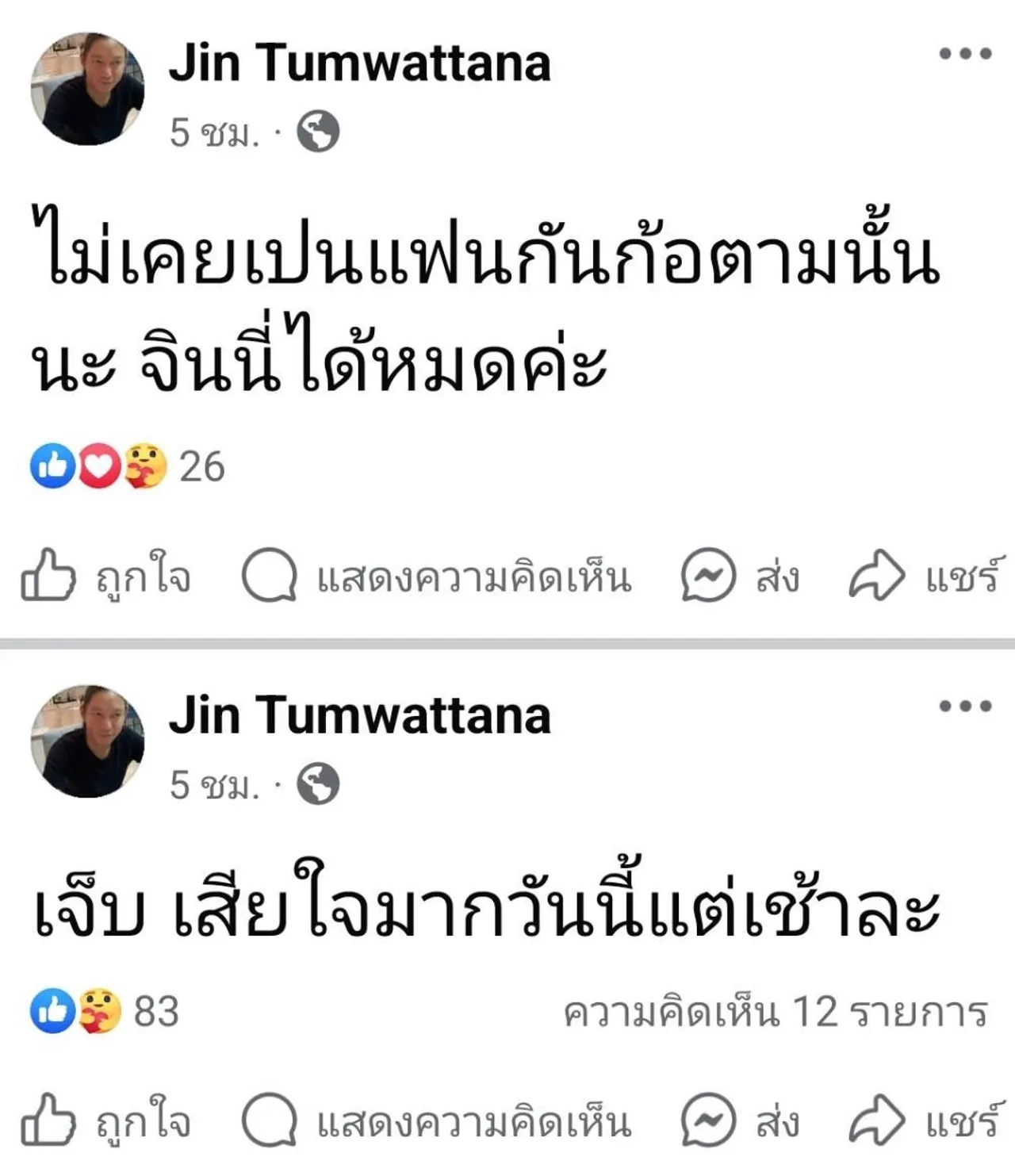Screen dimensions: 1015x1176
Task: Click the Jin Tumwattana name on second post
Action: (359, 714)
